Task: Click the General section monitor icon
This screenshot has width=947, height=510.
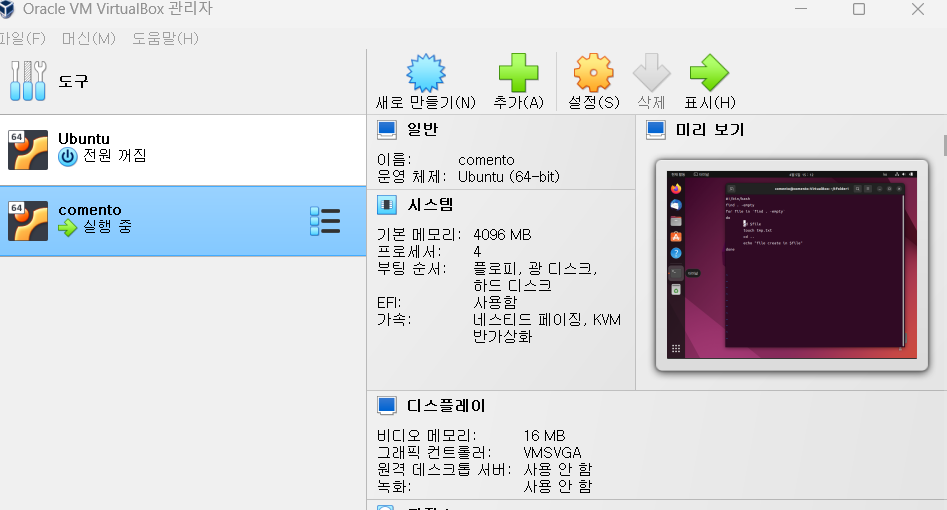Action: tap(387, 130)
